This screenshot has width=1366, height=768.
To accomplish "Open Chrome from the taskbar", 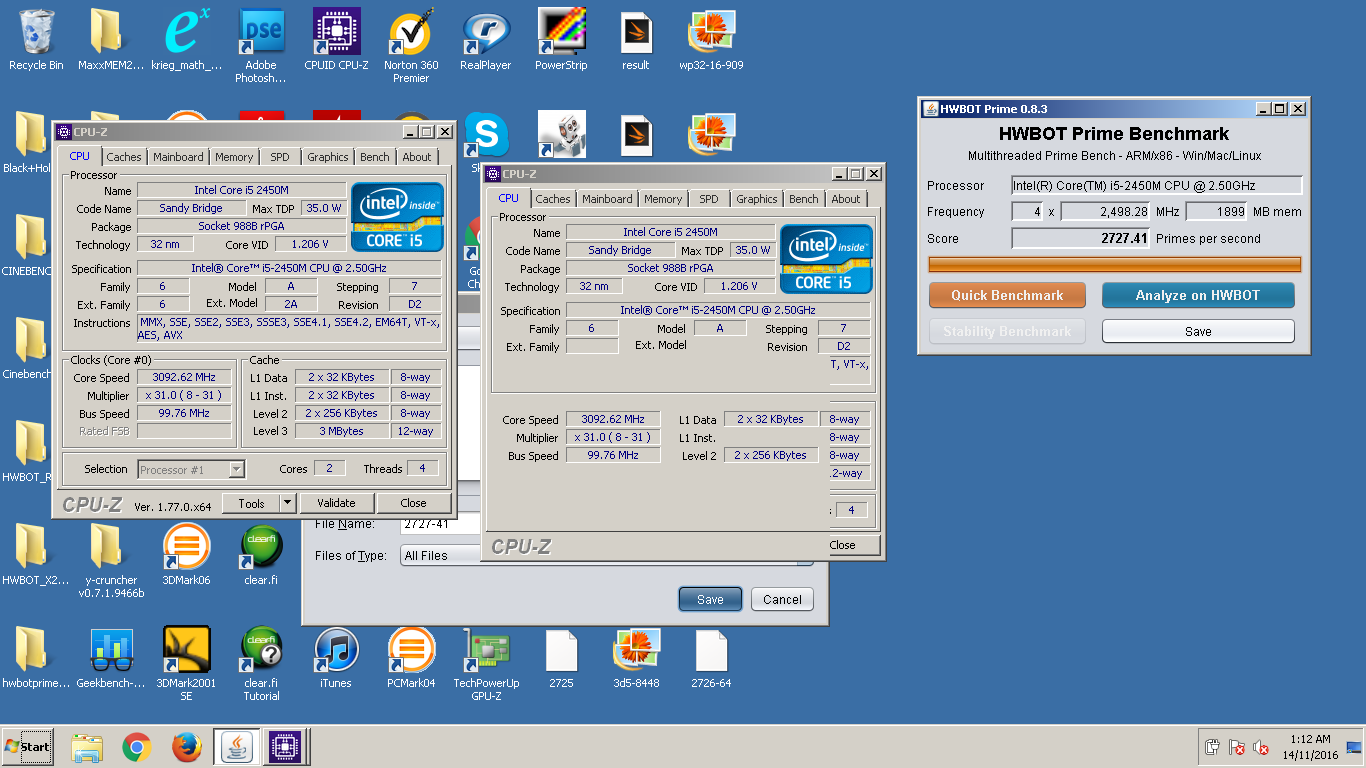I will coord(136,747).
